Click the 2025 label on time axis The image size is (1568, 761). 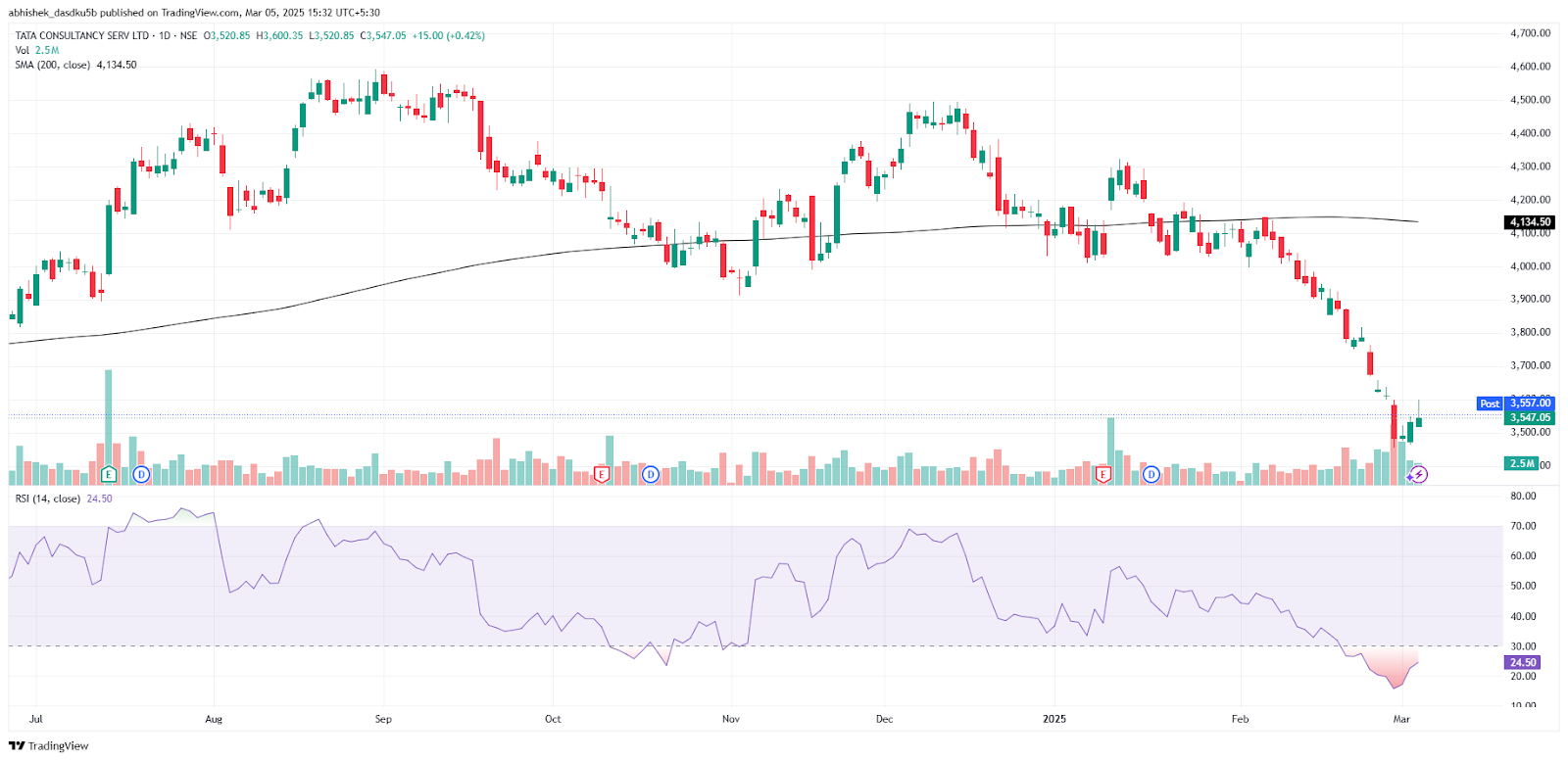tap(1054, 719)
